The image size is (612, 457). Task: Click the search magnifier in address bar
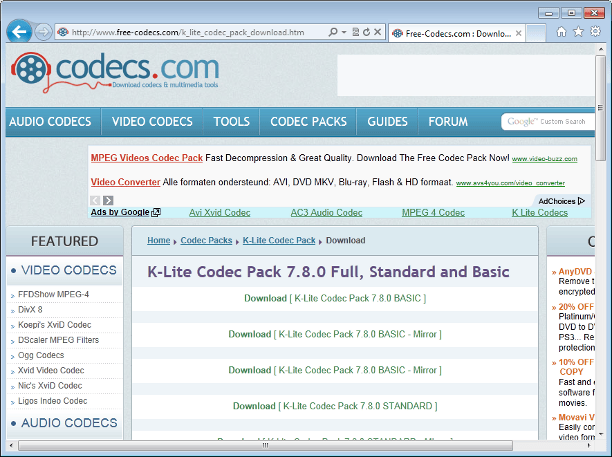pyautogui.click(x=333, y=32)
